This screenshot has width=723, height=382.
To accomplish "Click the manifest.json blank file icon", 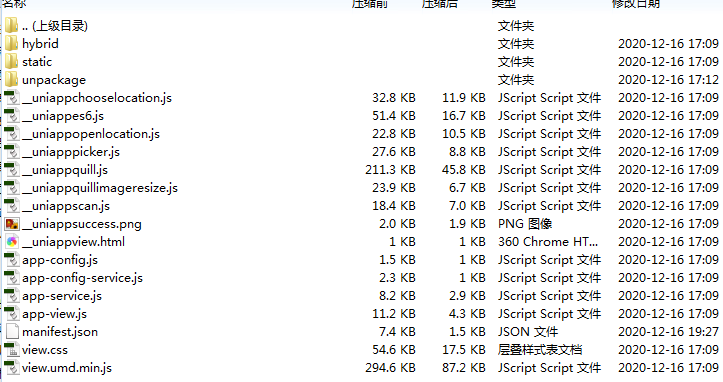I will [x=12, y=332].
